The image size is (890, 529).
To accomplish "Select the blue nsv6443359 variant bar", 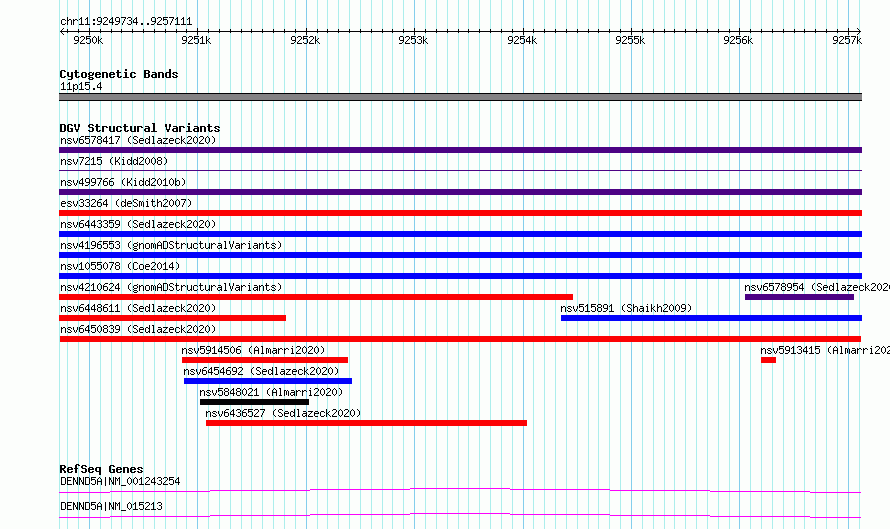I will (x=460, y=234).
